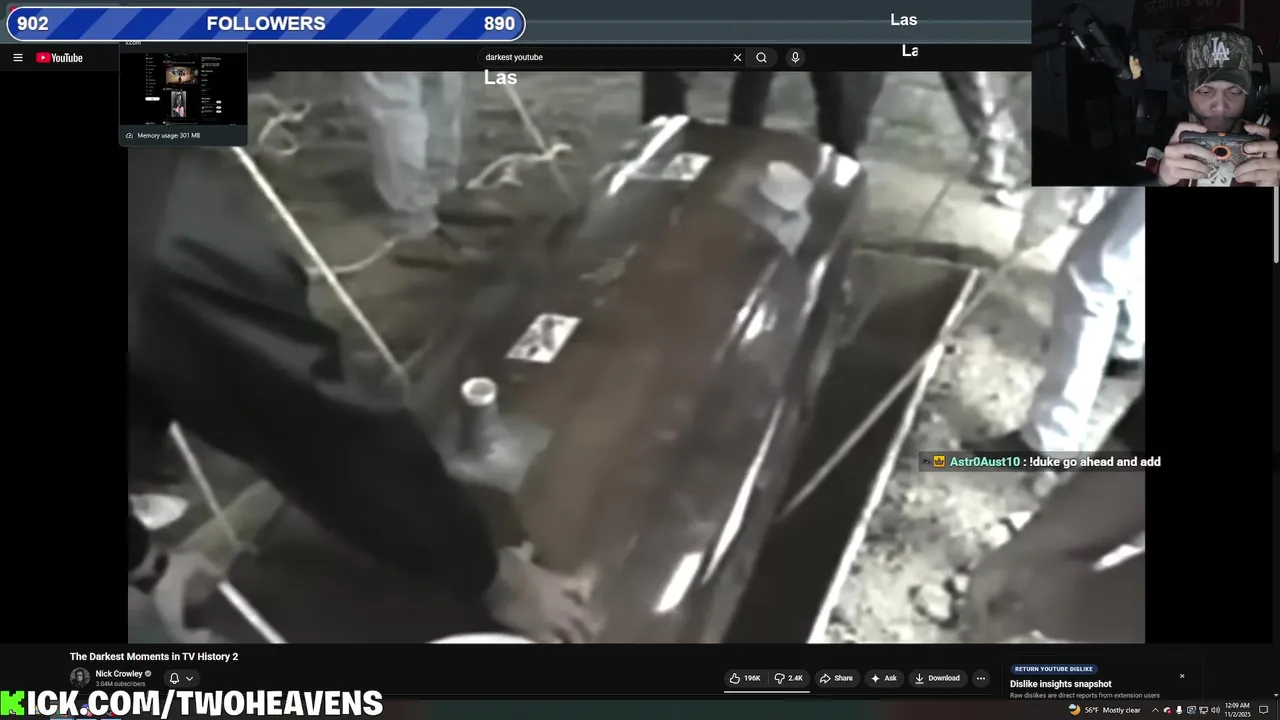Viewport: 1280px width, 720px height.
Task: Open the weather widget showing 56°F
Action: point(1104,710)
